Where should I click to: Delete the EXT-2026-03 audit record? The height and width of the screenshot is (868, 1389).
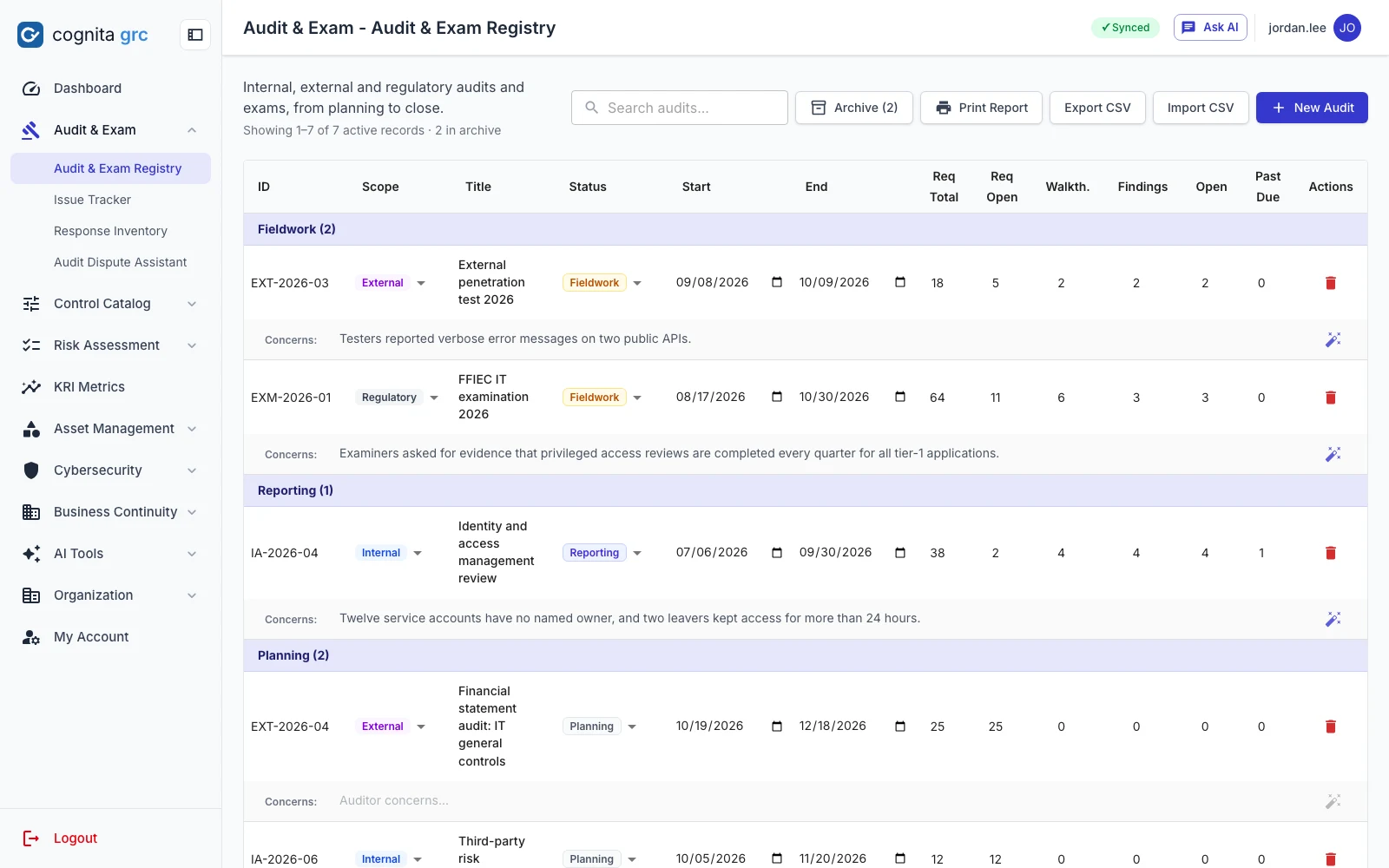point(1330,283)
